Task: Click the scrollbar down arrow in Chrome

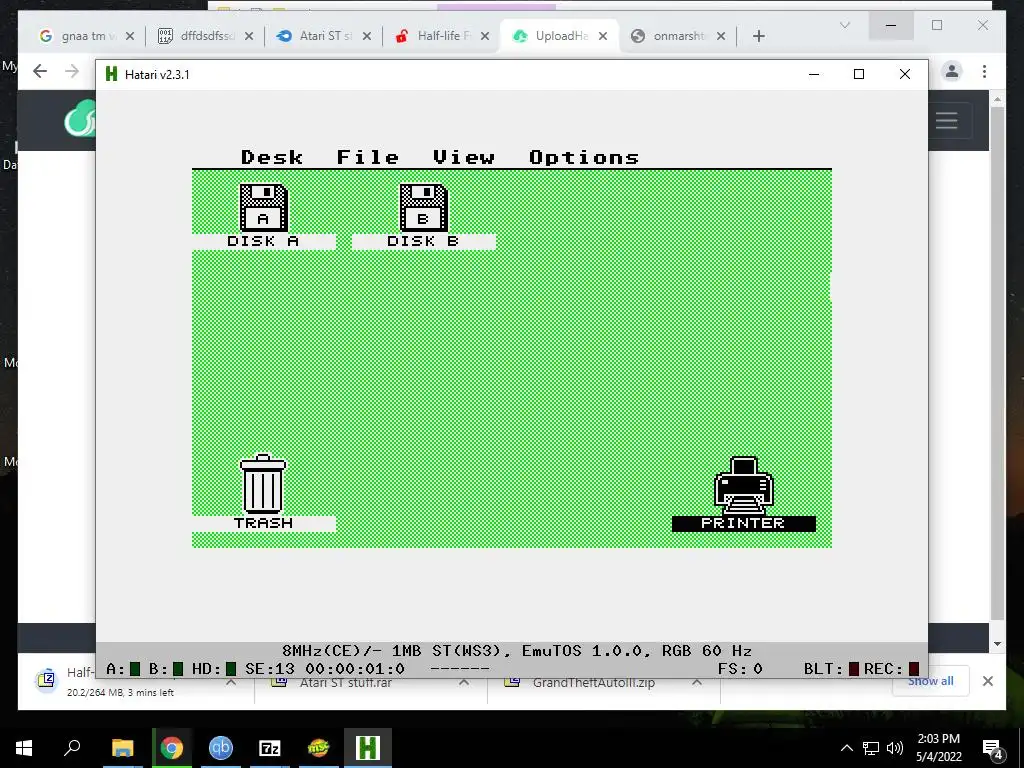Action: [997, 644]
